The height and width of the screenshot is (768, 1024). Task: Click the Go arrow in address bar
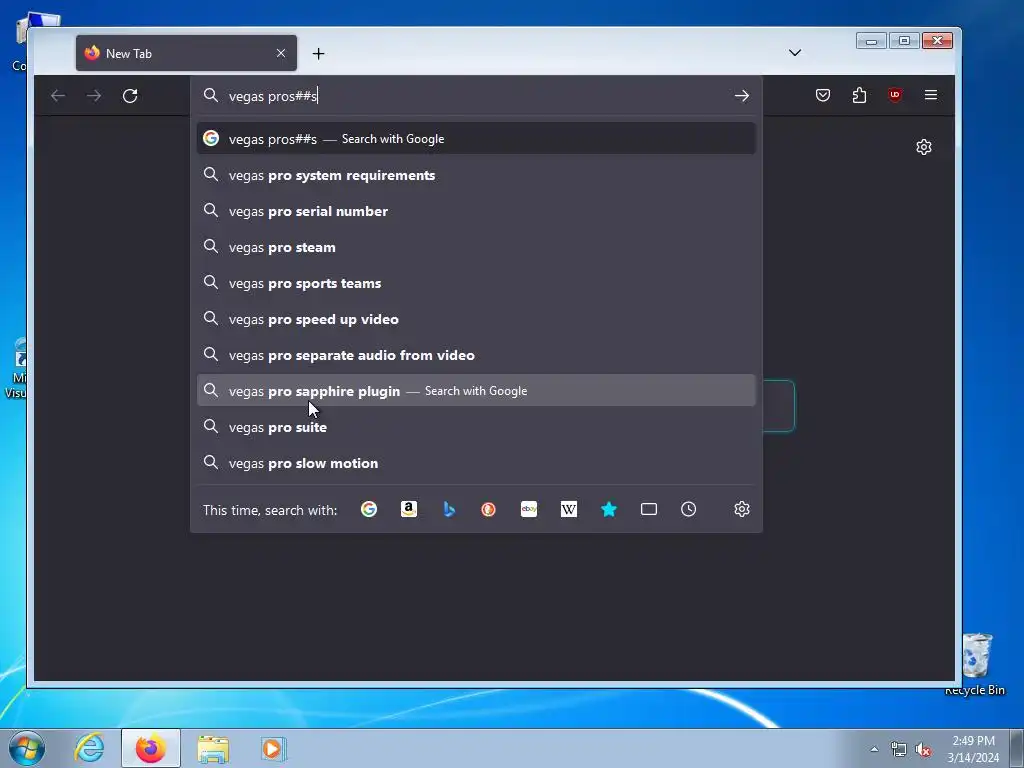(741, 96)
